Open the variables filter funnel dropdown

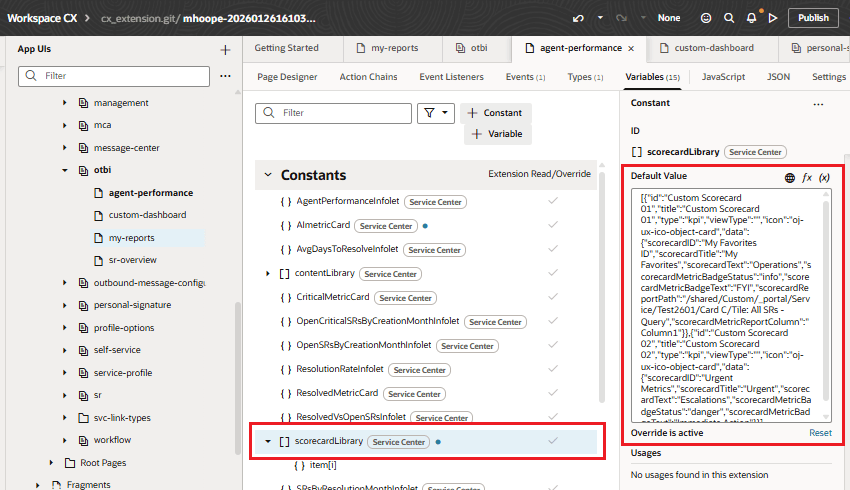pyautogui.click(x=436, y=113)
